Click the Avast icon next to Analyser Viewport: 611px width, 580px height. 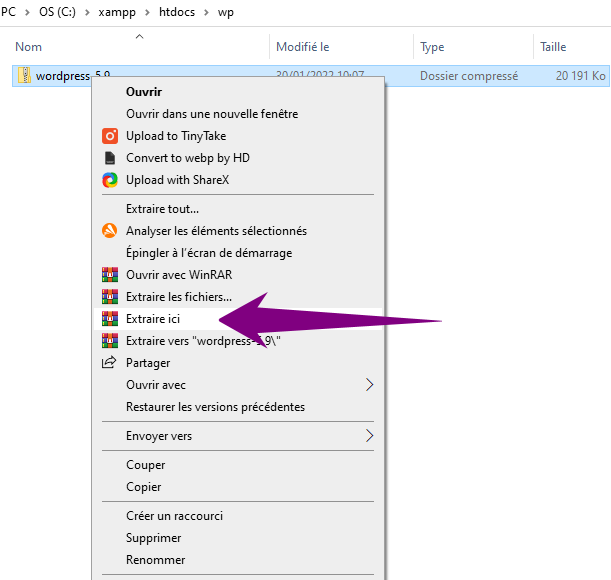pos(110,231)
